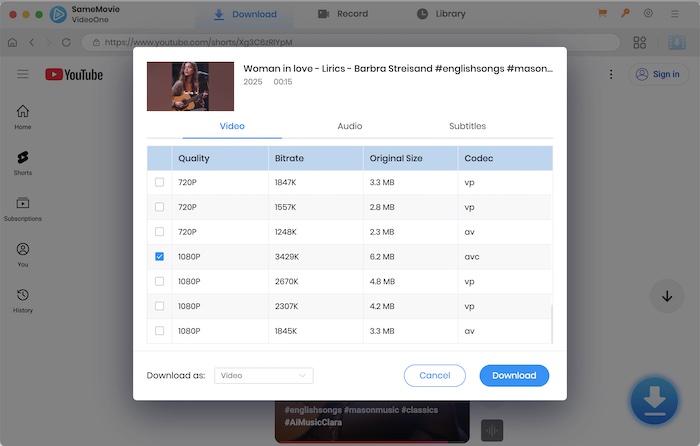Open the shopping cart icon in title bar
Image resolution: width=700 pixels, height=446 pixels.
[602, 13]
